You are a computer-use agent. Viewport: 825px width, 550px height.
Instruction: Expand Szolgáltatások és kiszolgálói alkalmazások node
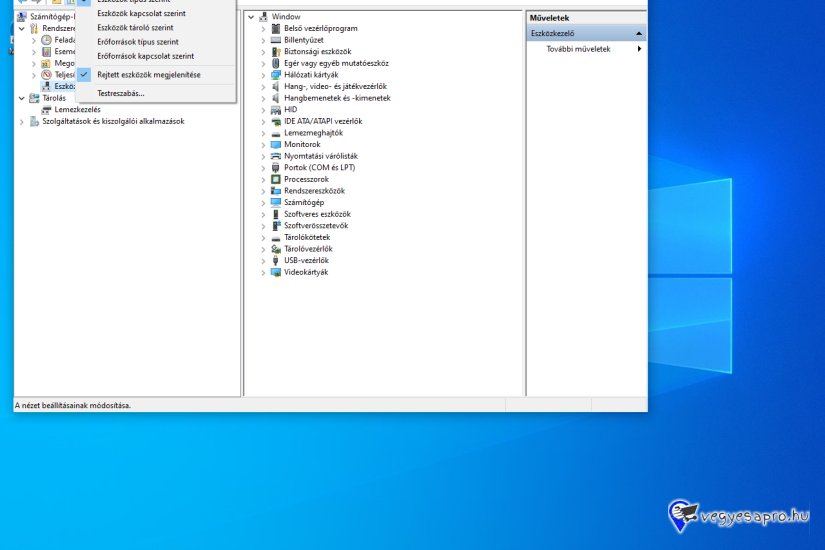[21, 121]
